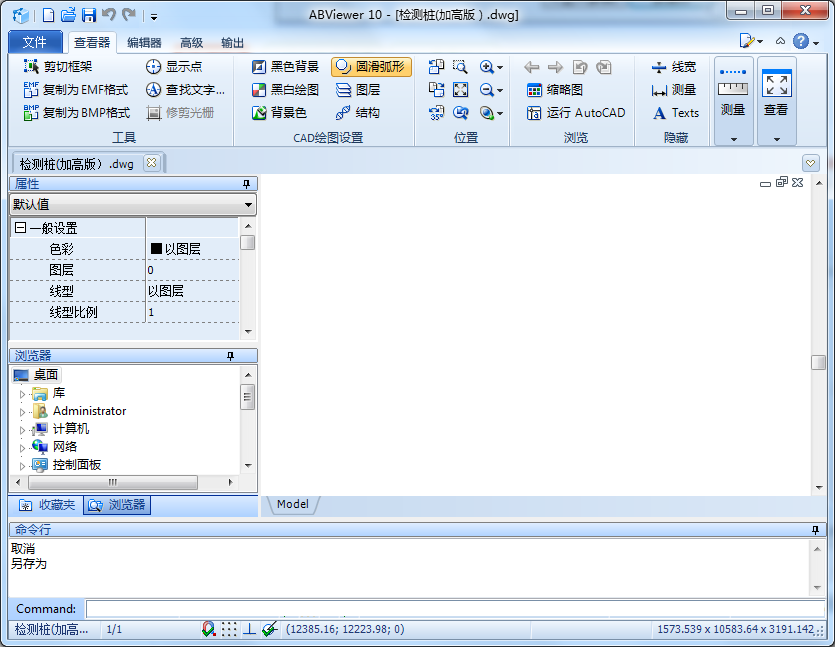The width and height of the screenshot is (835, 647).
Task: Toggle Texts visibility
Action: [x=676, y=112]
